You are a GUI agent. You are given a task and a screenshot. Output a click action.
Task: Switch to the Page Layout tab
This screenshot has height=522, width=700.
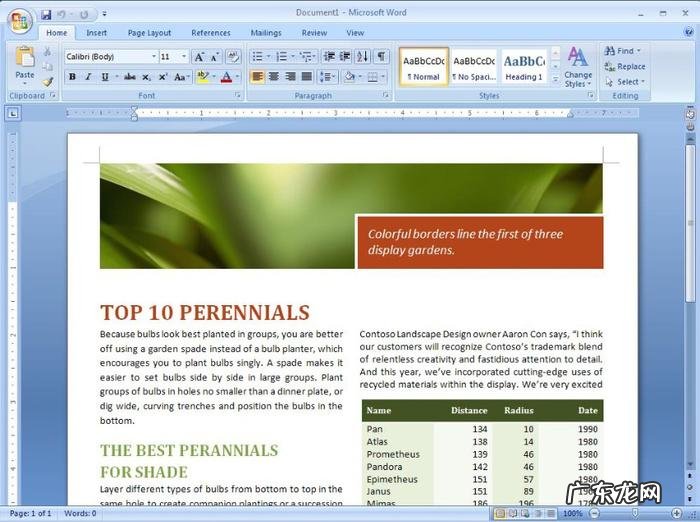[149, 33]
